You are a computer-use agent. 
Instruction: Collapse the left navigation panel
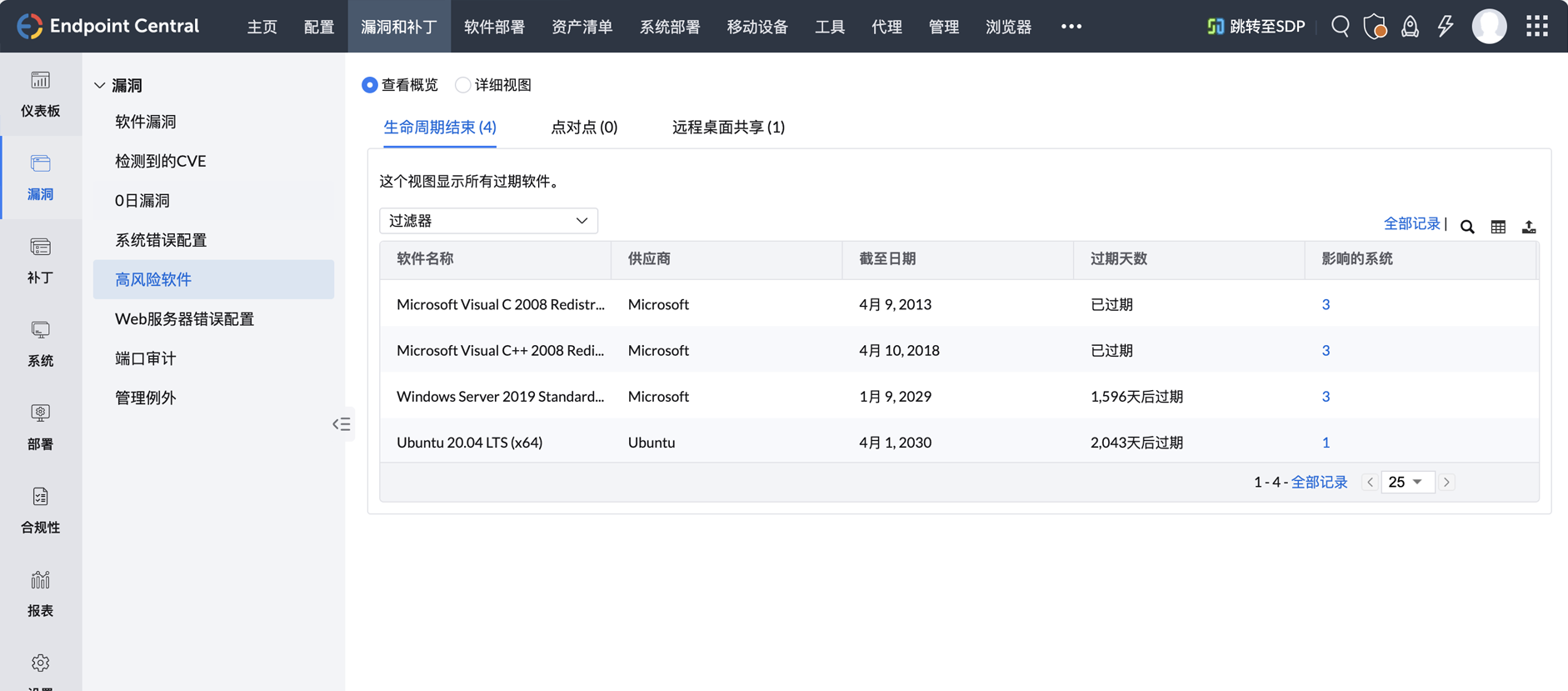pyautogui.click(x=342, y=424)
